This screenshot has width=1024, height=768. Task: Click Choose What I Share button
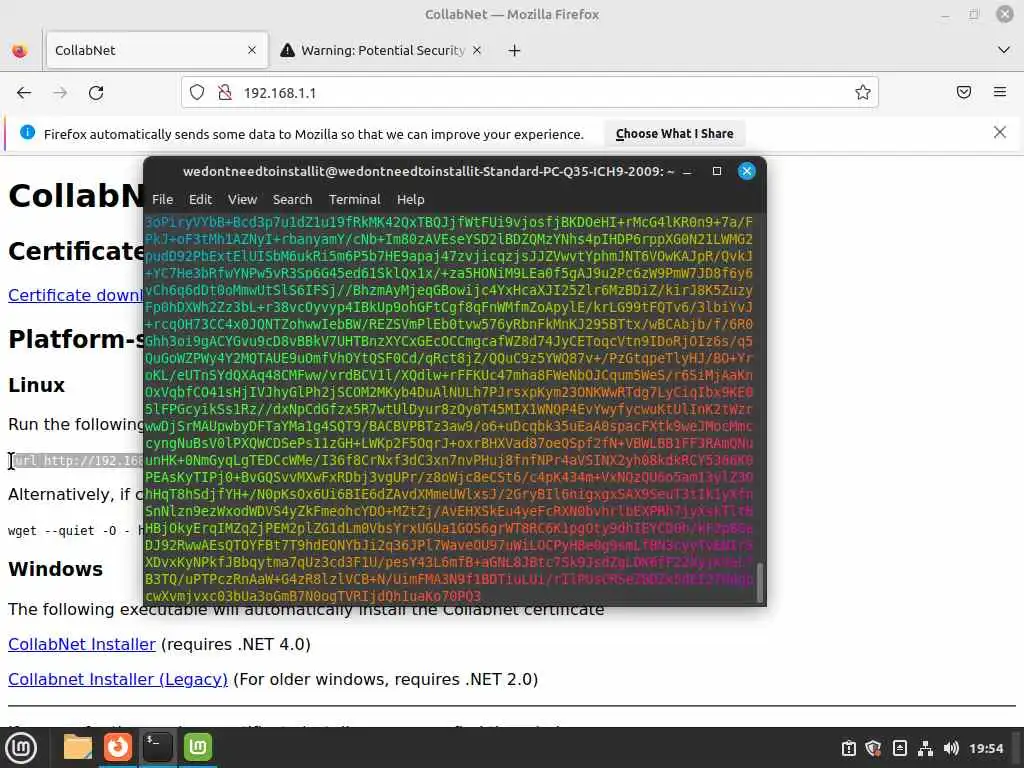click(675, 134)
